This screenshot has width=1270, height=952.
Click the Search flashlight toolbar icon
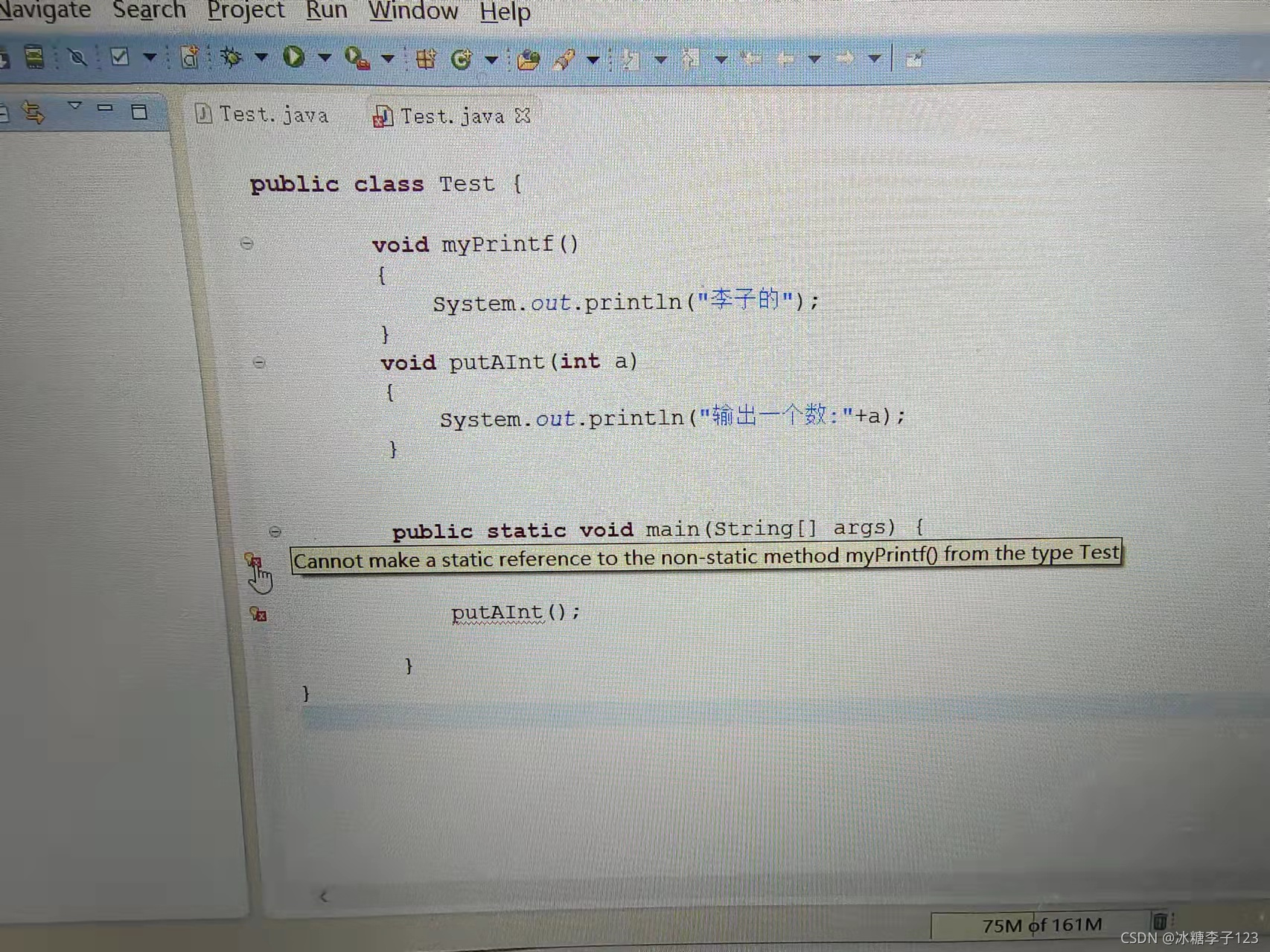[564, 60]
